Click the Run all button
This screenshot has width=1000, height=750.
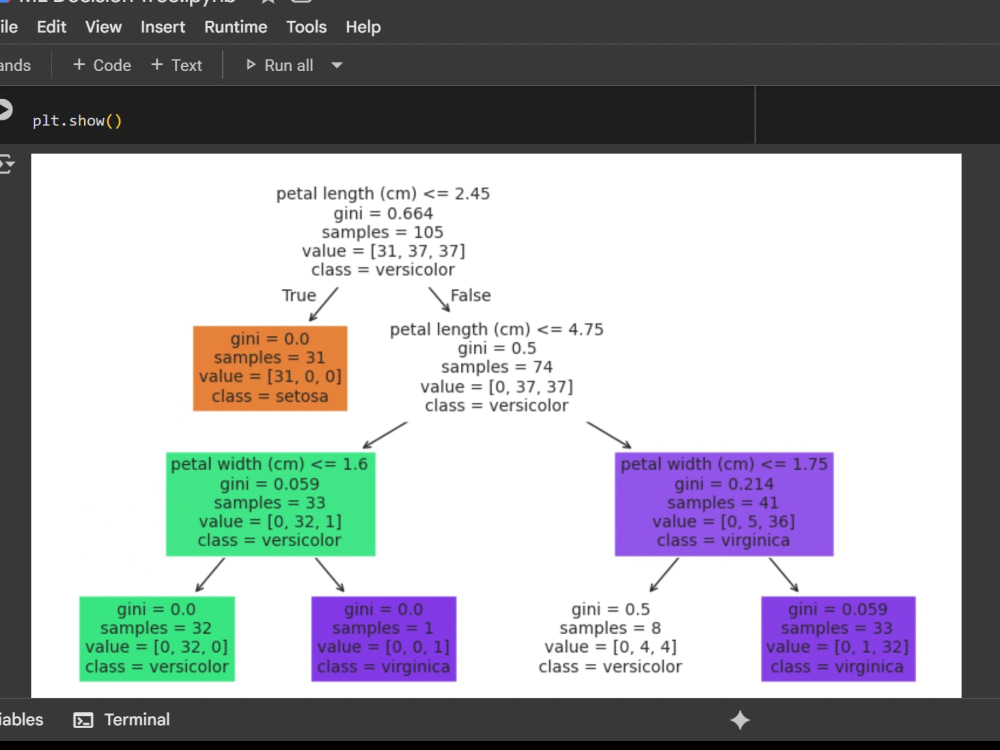[x=279, y=65]
